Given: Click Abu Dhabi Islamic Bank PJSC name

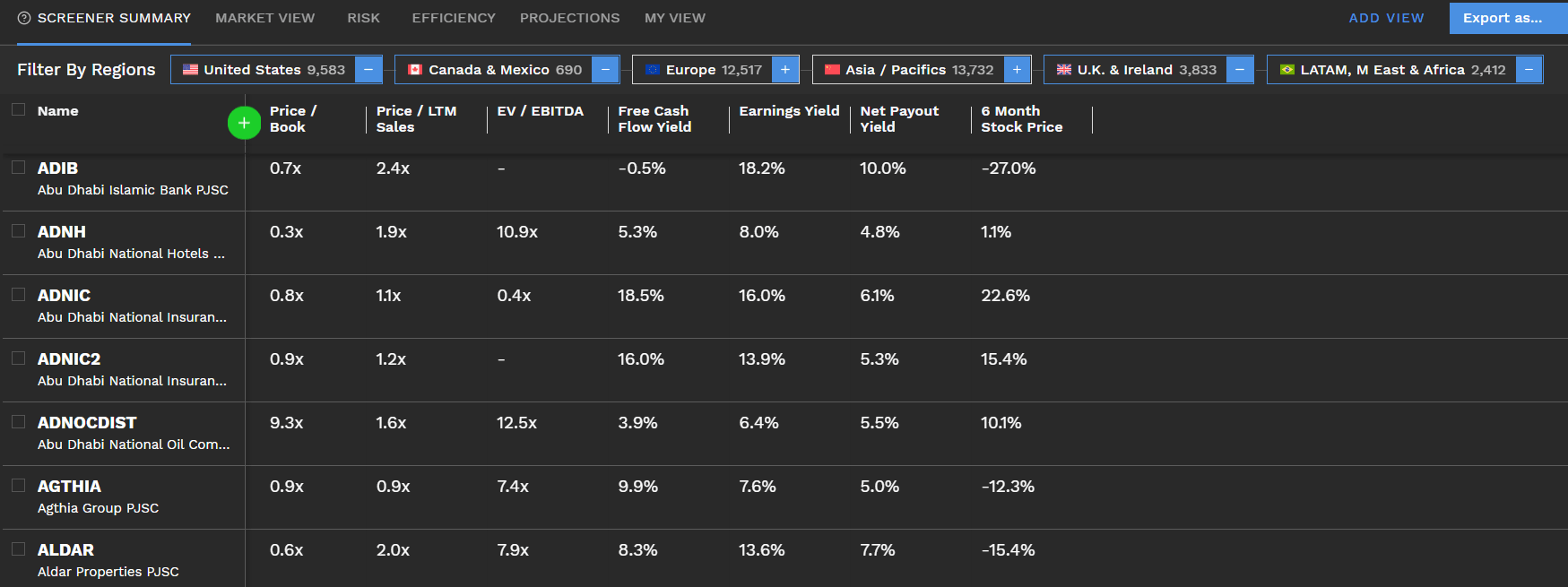Looking at the screenshot, I should tap(133, 190).
